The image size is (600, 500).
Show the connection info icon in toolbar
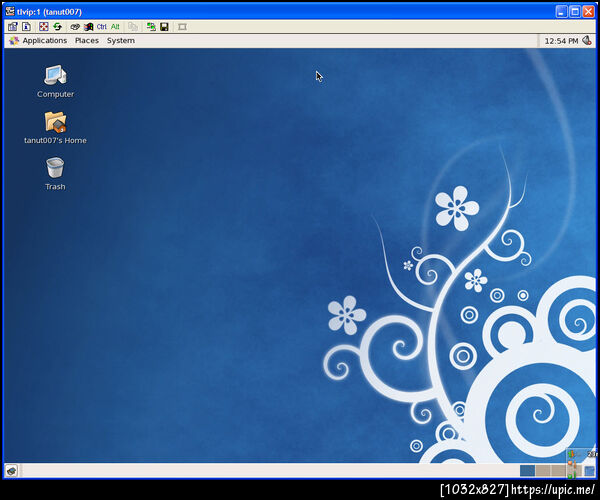[x=26, y=27]
